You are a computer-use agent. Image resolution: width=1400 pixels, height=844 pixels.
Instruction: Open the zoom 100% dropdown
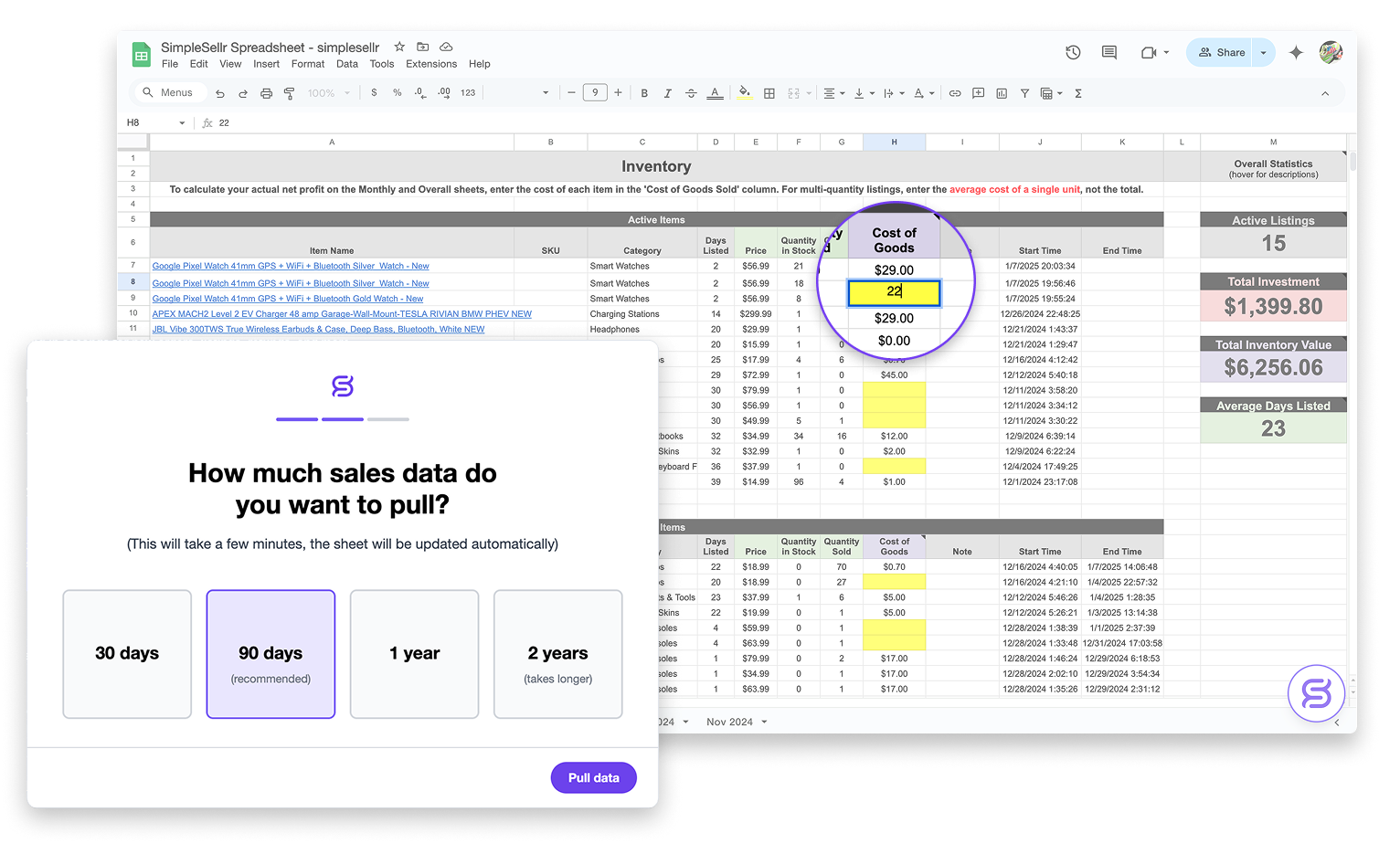pos(328,93)
